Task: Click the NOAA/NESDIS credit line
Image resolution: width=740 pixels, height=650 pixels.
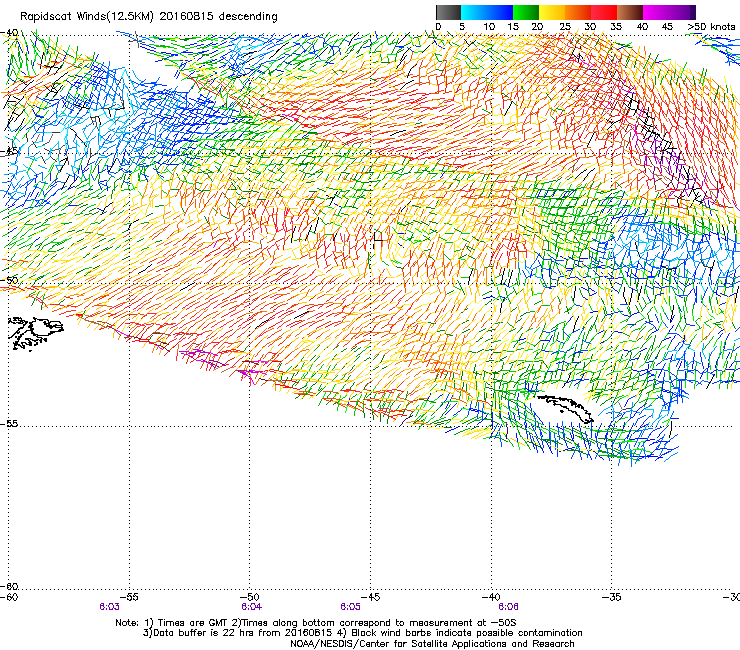Action: coord(432,644)
